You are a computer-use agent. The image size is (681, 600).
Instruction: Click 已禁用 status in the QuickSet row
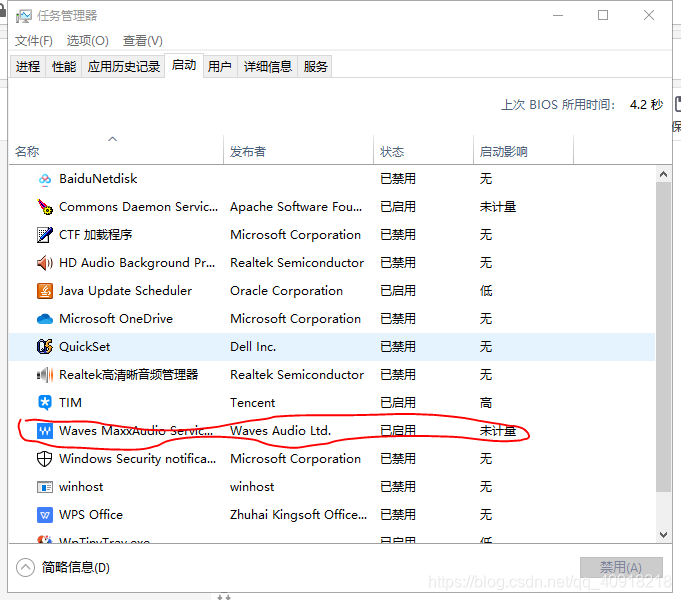[398, 347]
